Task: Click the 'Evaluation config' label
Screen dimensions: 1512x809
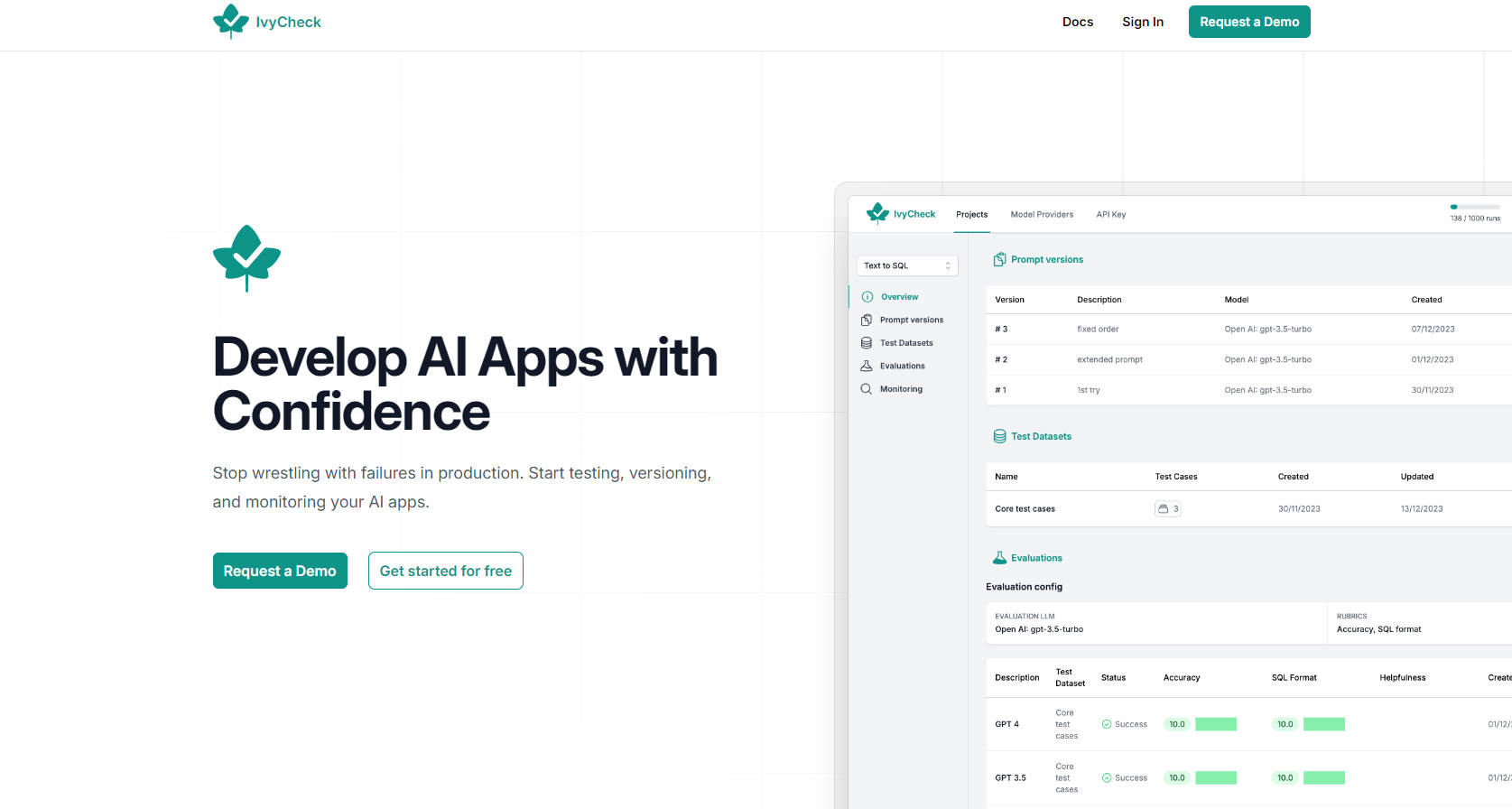Action: pyautogui.click(x=1024, y=587)
